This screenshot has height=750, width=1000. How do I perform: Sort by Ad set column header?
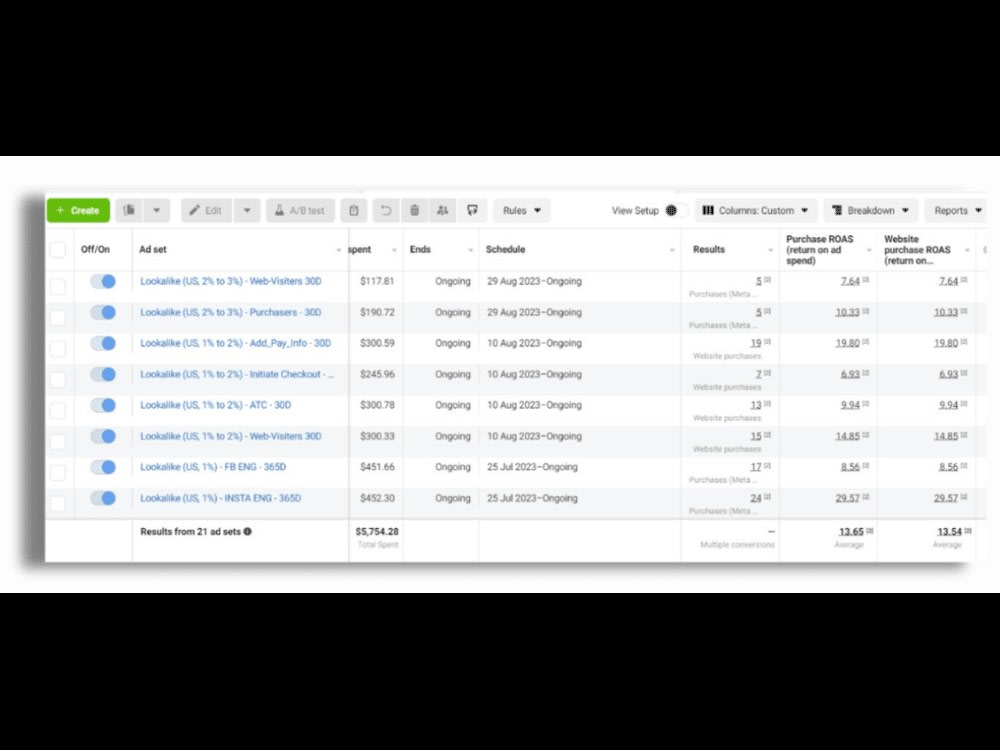tap(153, 249)
